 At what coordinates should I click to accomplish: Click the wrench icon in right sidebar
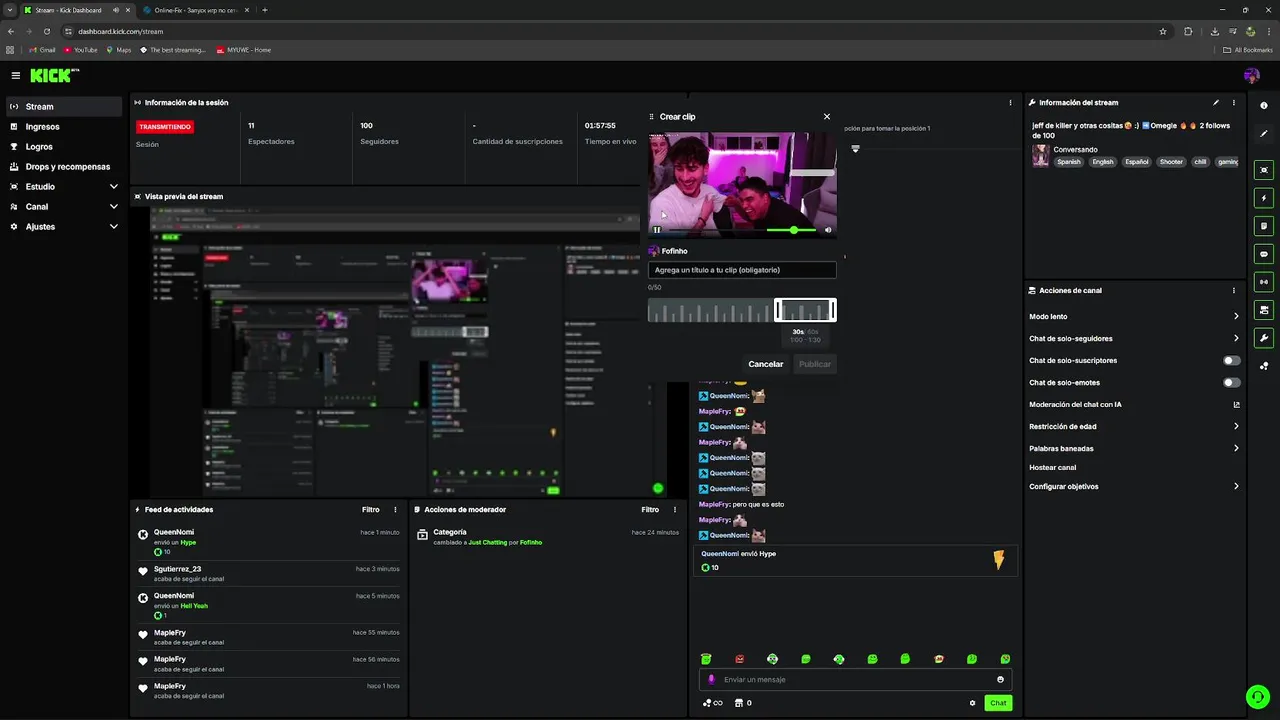[x=1264, y=338]
